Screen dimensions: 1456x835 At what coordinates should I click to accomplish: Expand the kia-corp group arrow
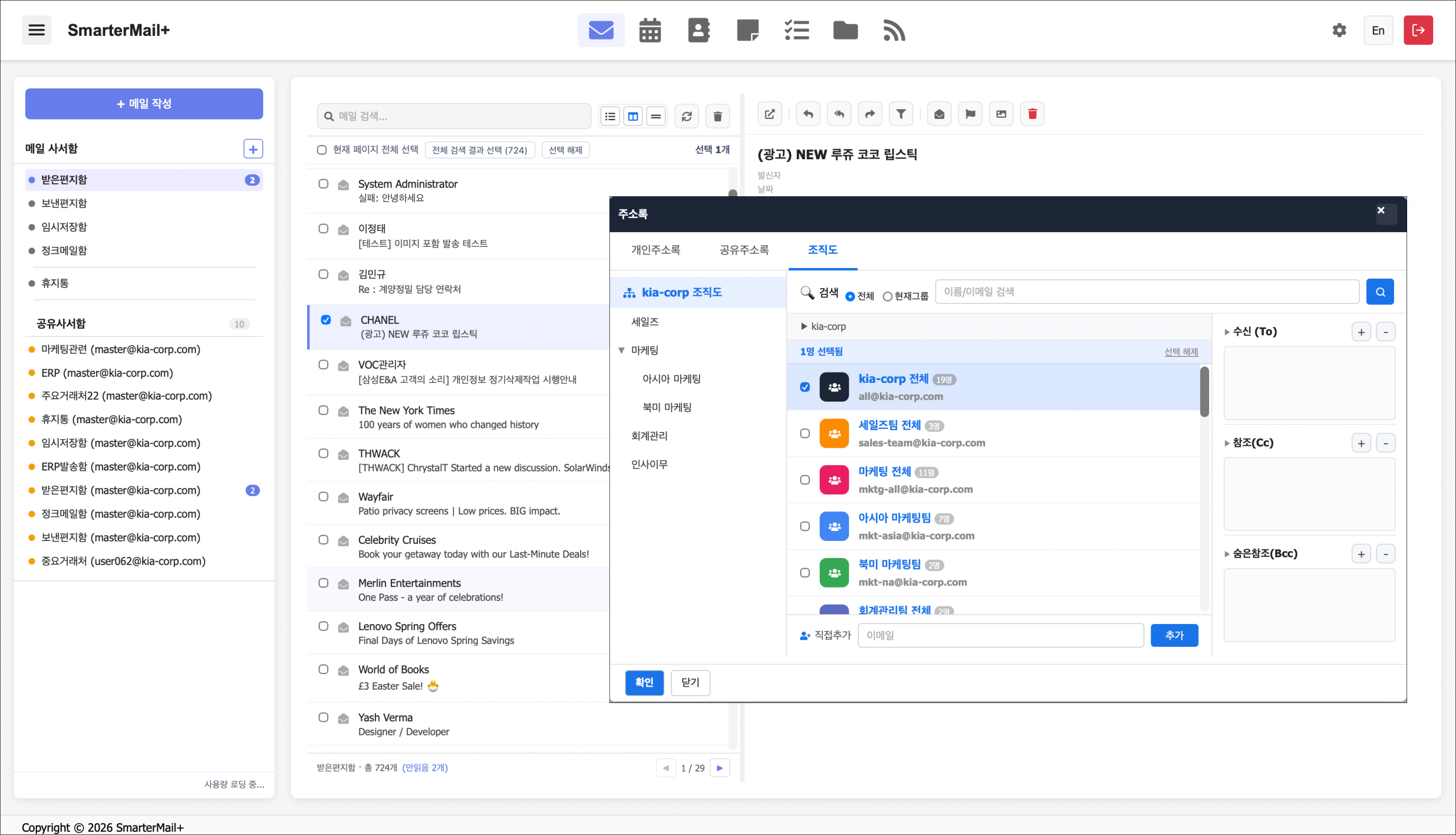coord(804,326)
